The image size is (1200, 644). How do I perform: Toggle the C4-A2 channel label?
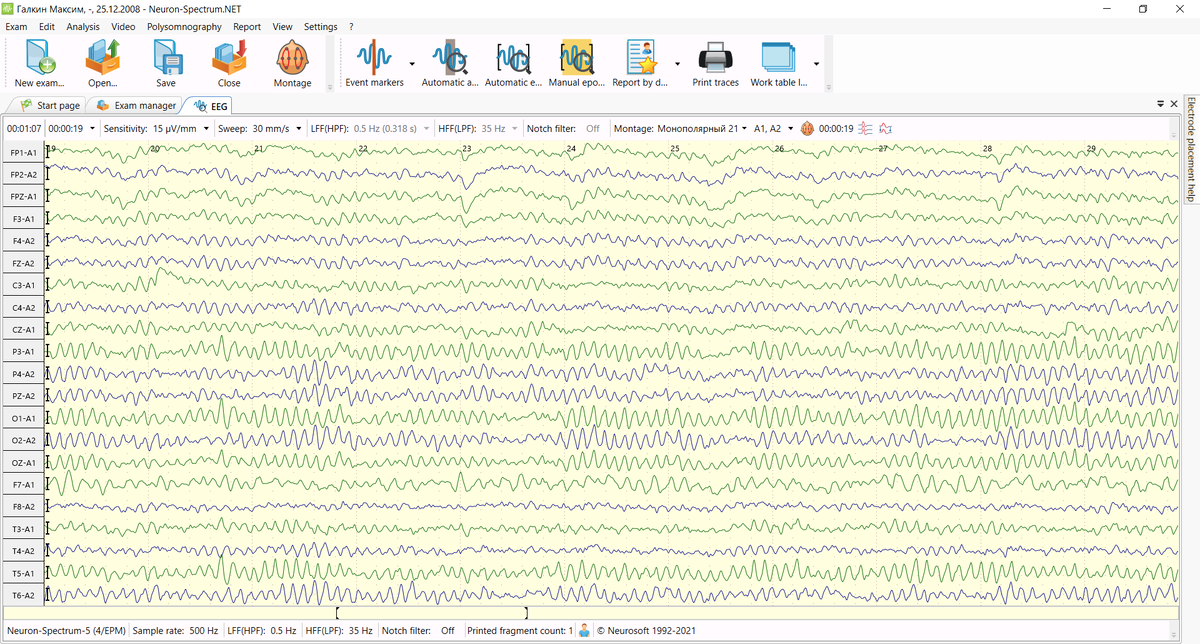pos(23,308)
